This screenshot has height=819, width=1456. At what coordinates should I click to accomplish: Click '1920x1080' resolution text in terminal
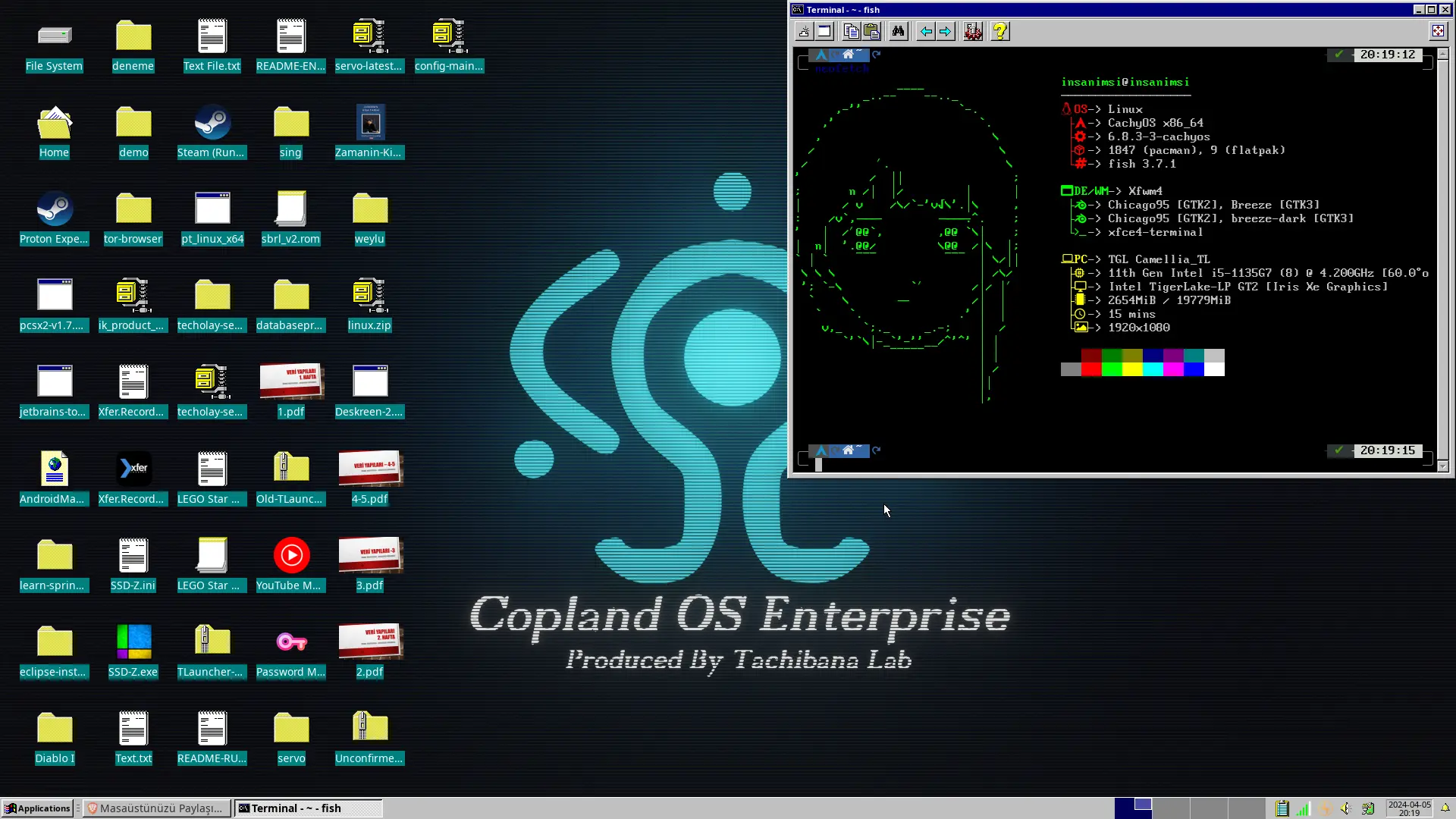click(x=1138, y=328)
